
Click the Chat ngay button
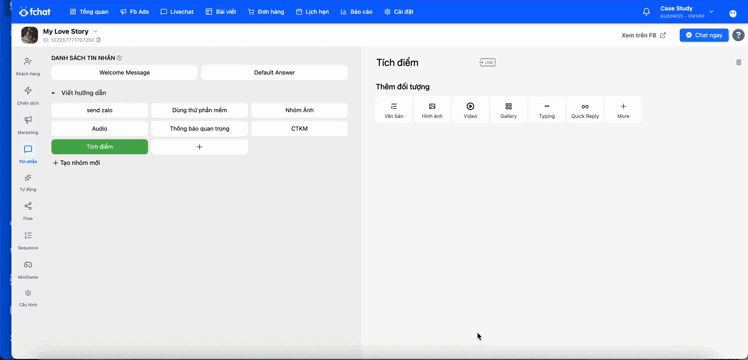[x=704, y=35]
